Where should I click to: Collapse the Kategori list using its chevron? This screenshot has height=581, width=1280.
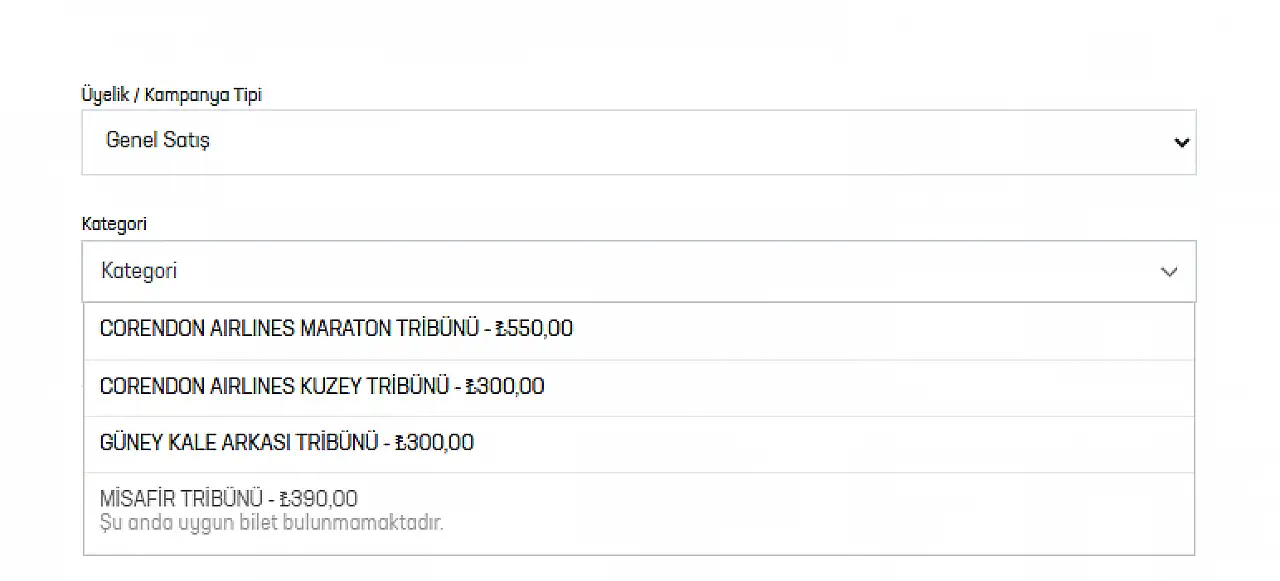(1169, 272)
